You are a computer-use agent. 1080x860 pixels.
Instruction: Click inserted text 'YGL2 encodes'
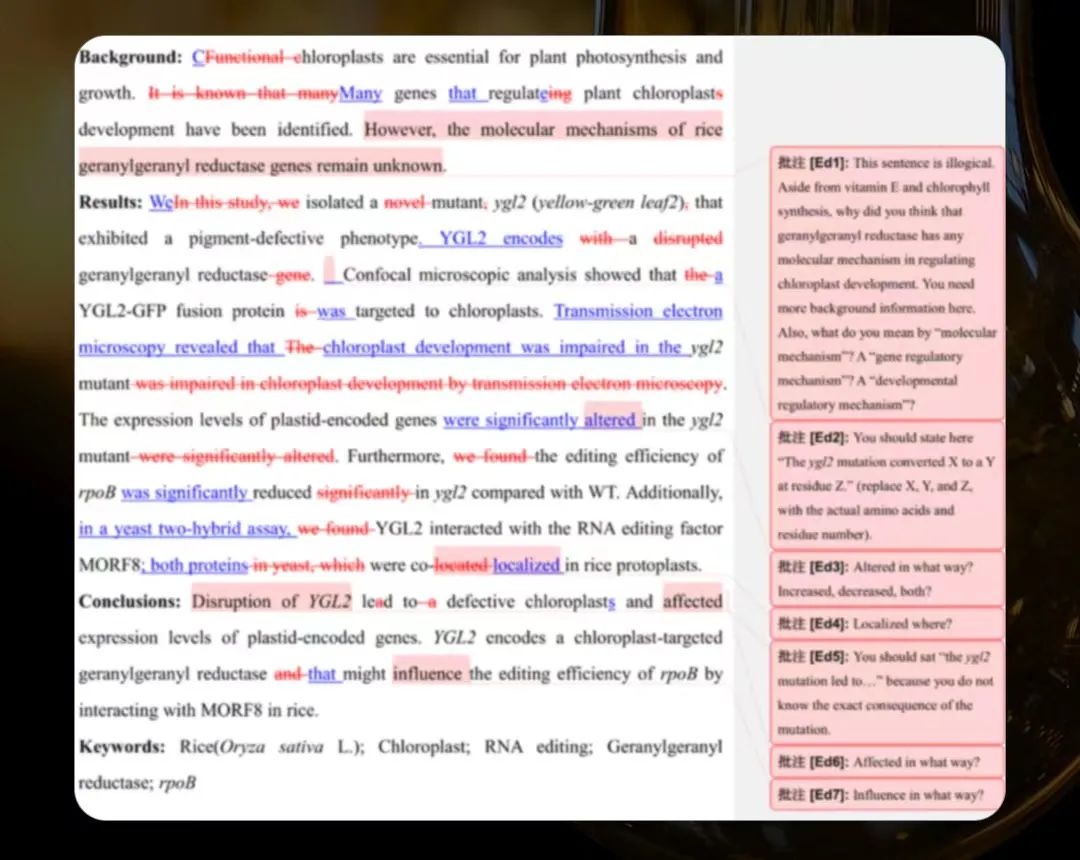(501, 238)
